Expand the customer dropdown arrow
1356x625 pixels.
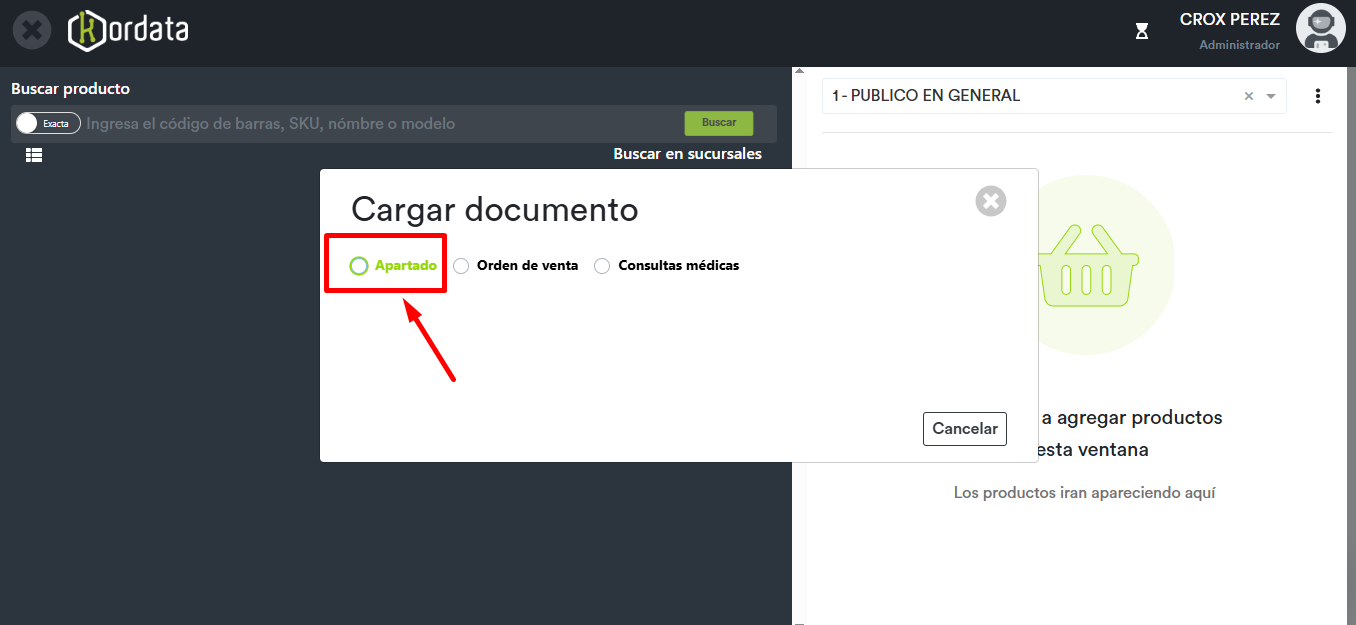(x=1271, y=97)
